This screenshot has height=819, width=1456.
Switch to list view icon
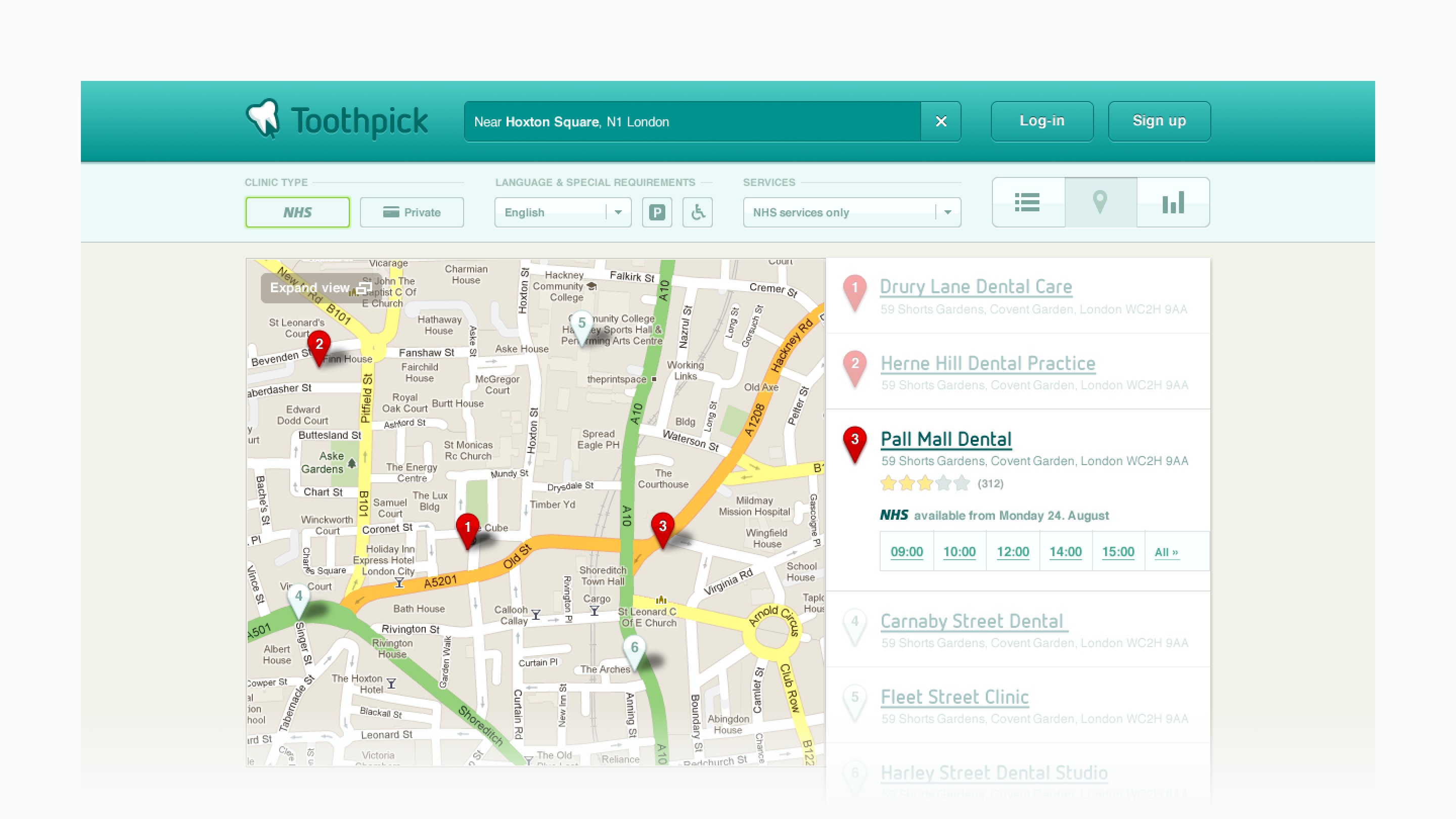[1028, 202]
